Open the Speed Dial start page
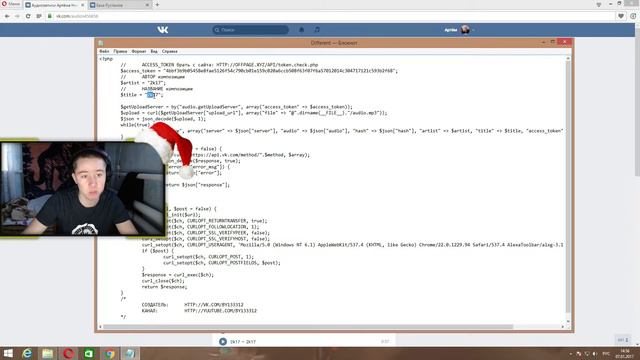This screenshot has width=640, height=360. point(39,16)
